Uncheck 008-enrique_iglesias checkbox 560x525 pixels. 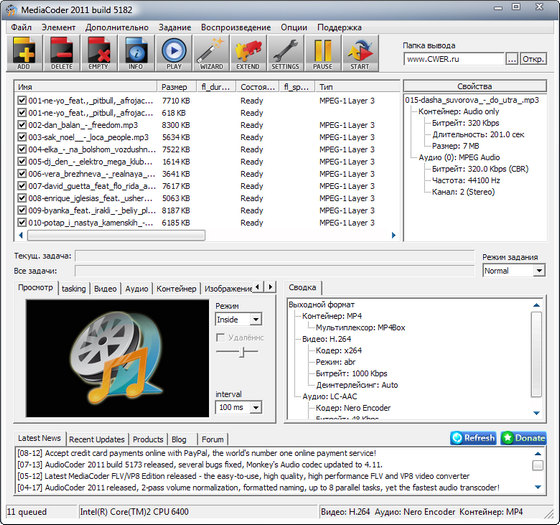(22, 198)
